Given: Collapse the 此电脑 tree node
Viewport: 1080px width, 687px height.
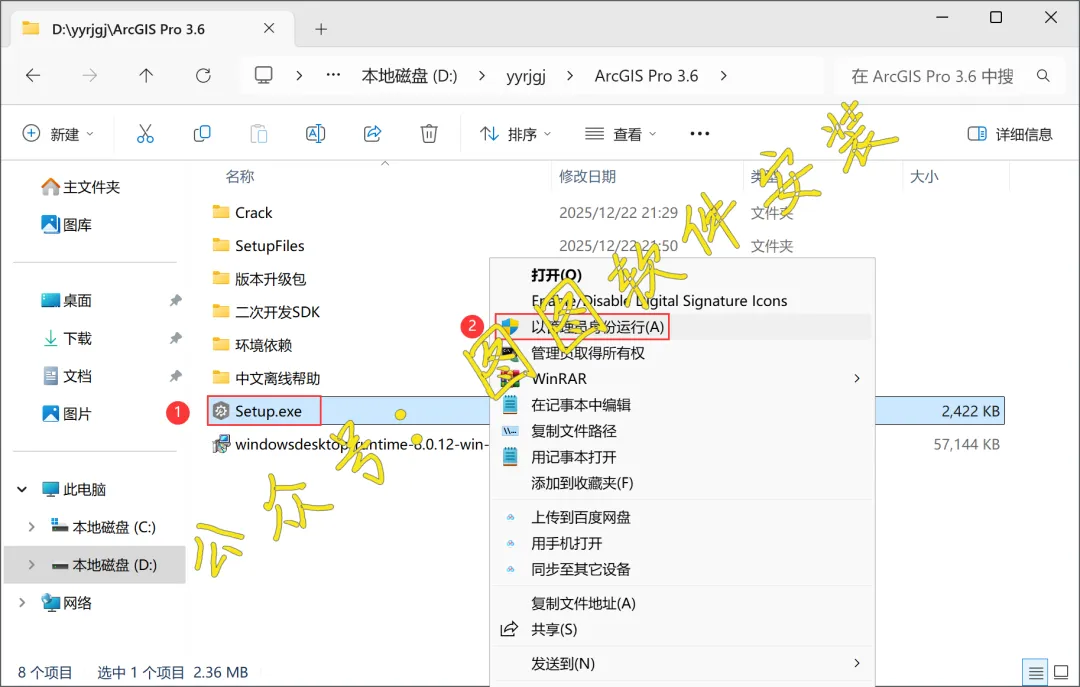Looking at the screenshot, I should click(x=22, y=489).
